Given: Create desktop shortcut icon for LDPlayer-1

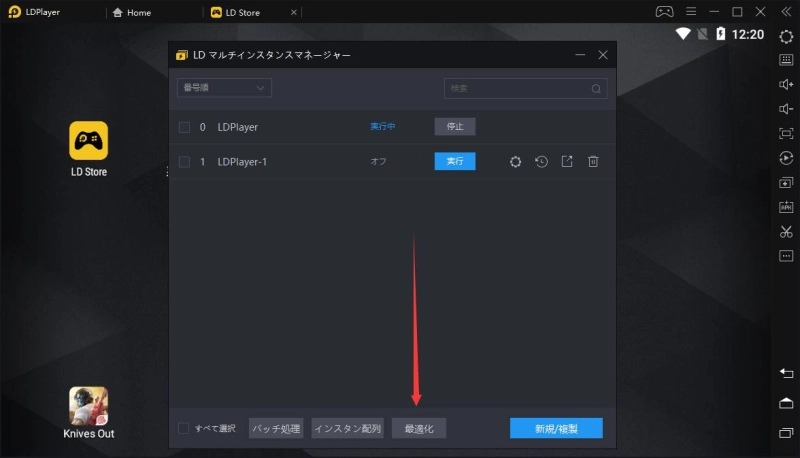Looking at the screenshot, I should pos(567,162).
